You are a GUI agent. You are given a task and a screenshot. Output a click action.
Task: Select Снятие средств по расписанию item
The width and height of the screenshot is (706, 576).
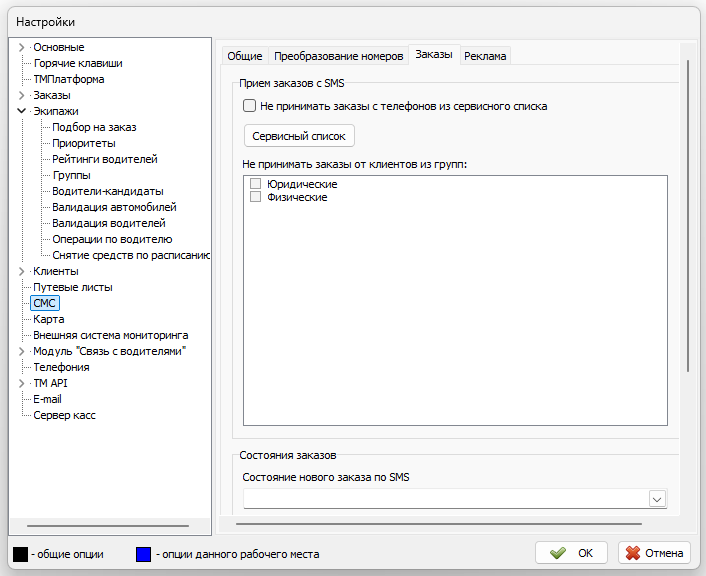131,255
